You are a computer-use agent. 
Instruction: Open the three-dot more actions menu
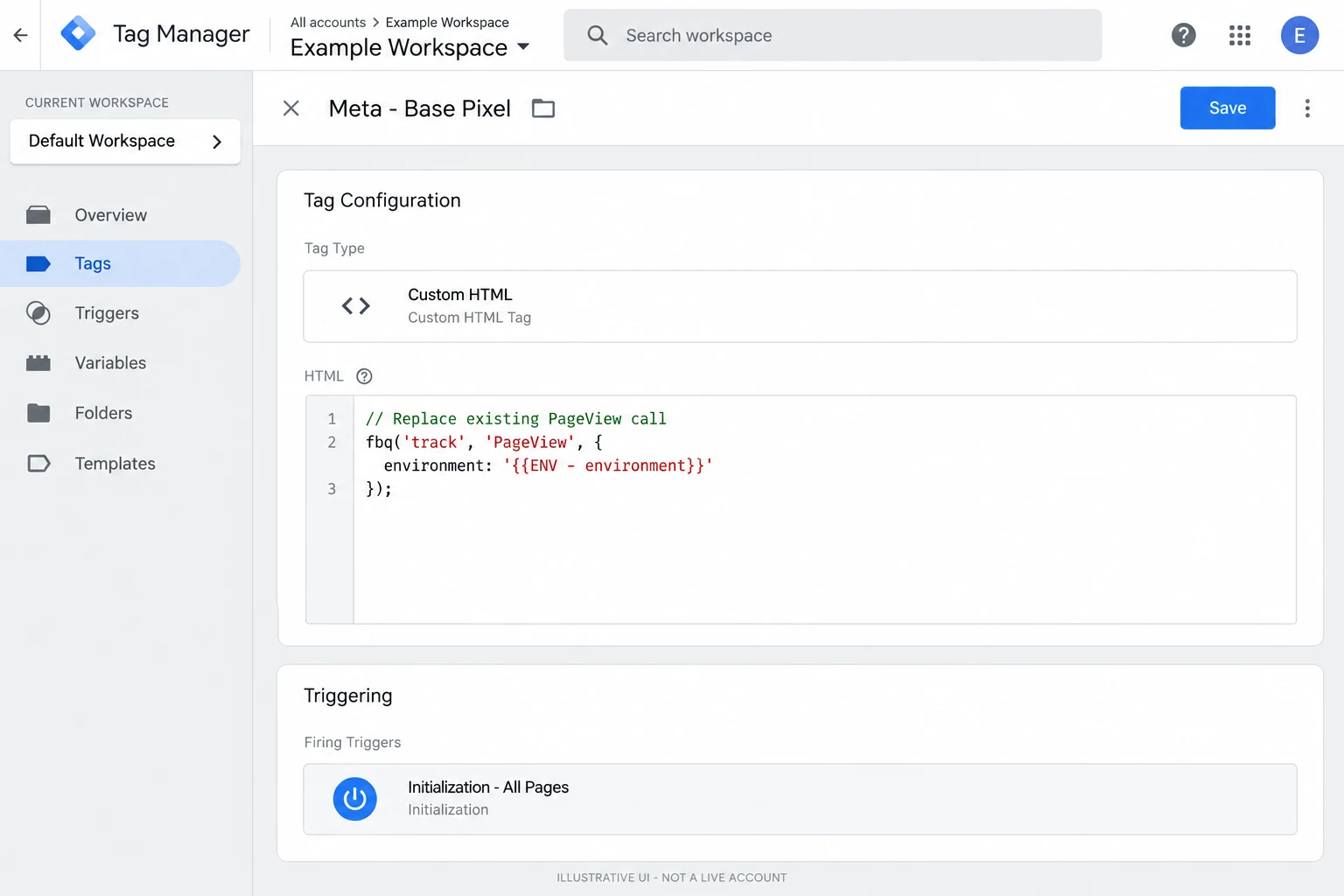click(x=1307, y=108)
